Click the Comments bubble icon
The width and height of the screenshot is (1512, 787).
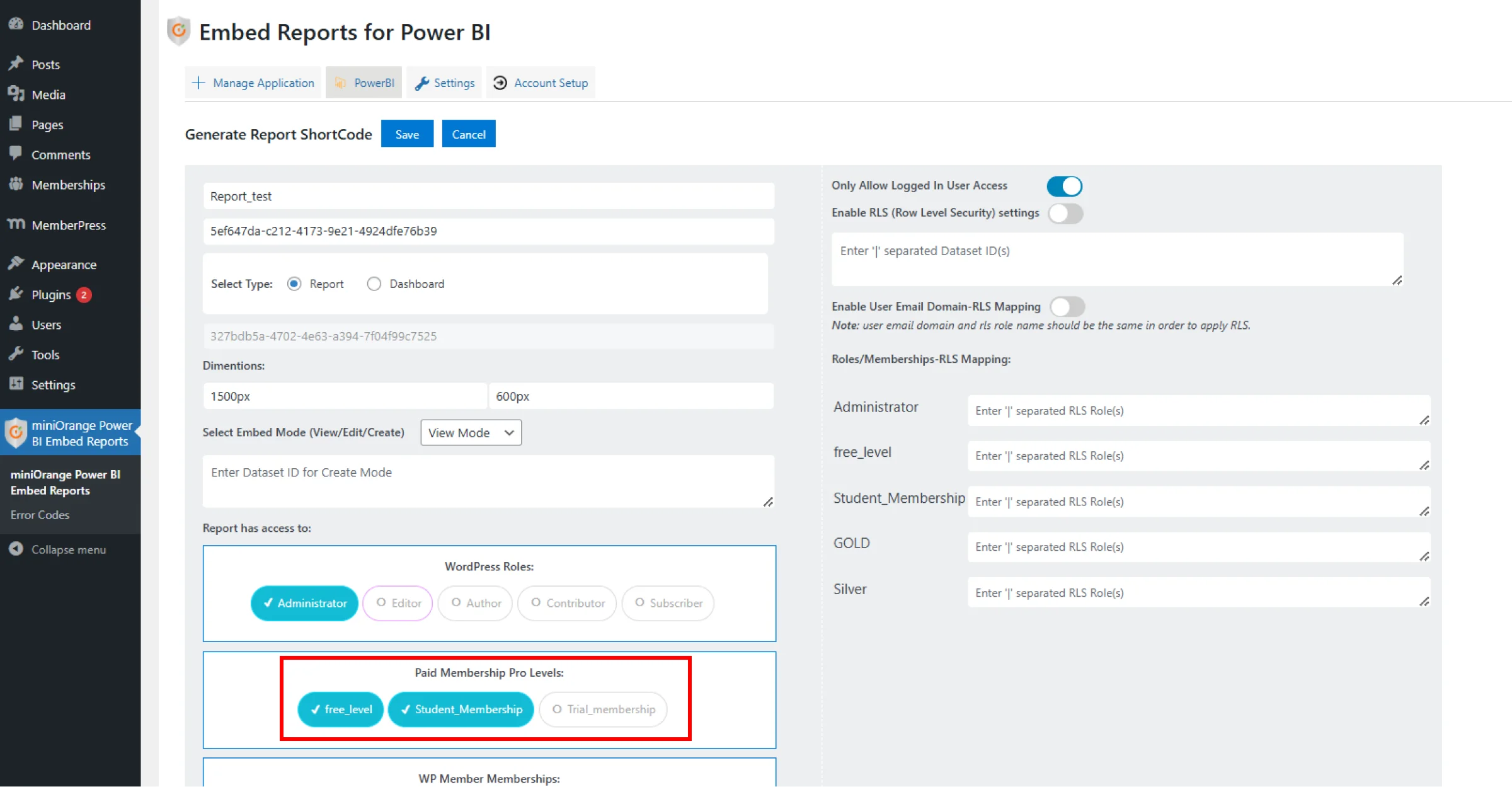point(16,154)
